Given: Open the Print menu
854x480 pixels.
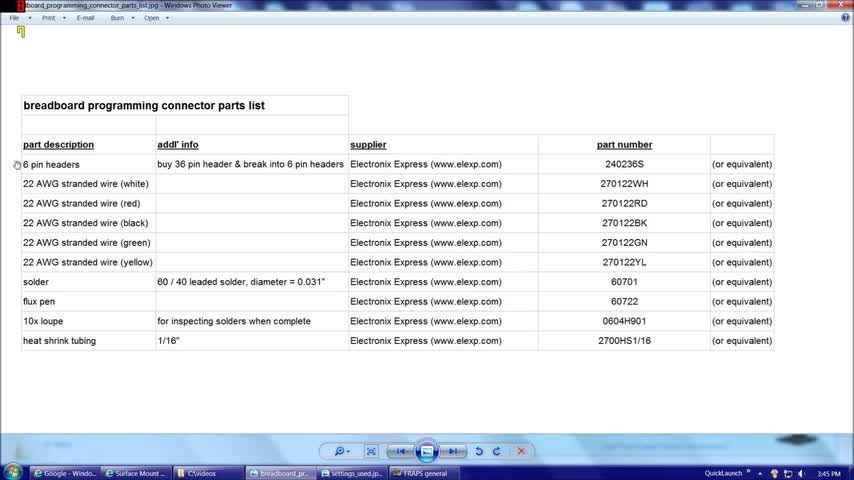Looking at the screenshot, I should (48, 18).
